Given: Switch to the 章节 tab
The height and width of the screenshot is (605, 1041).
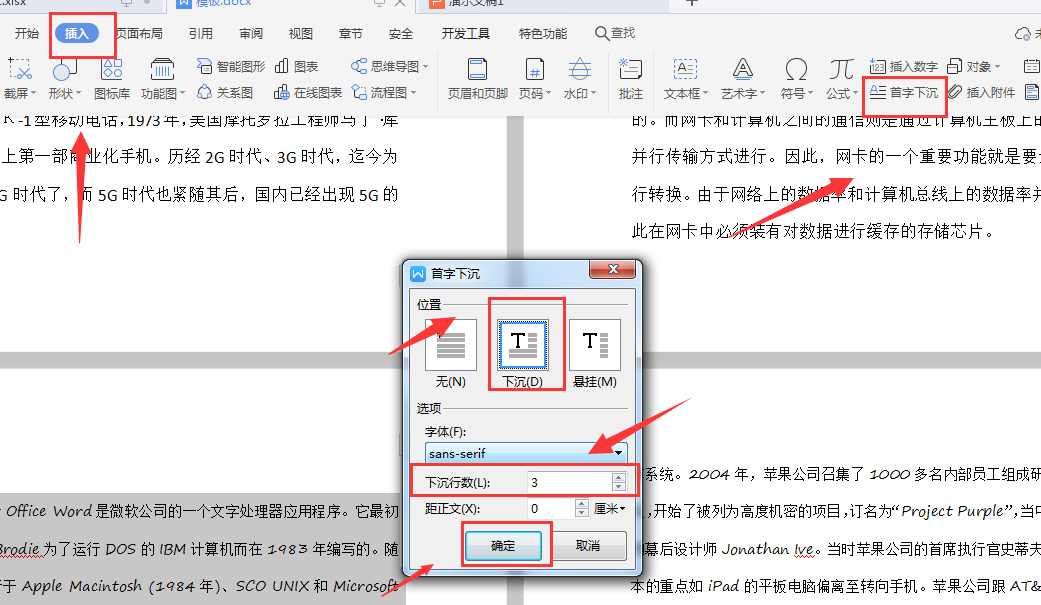Looking at the screenshot, I should point(351,33).
